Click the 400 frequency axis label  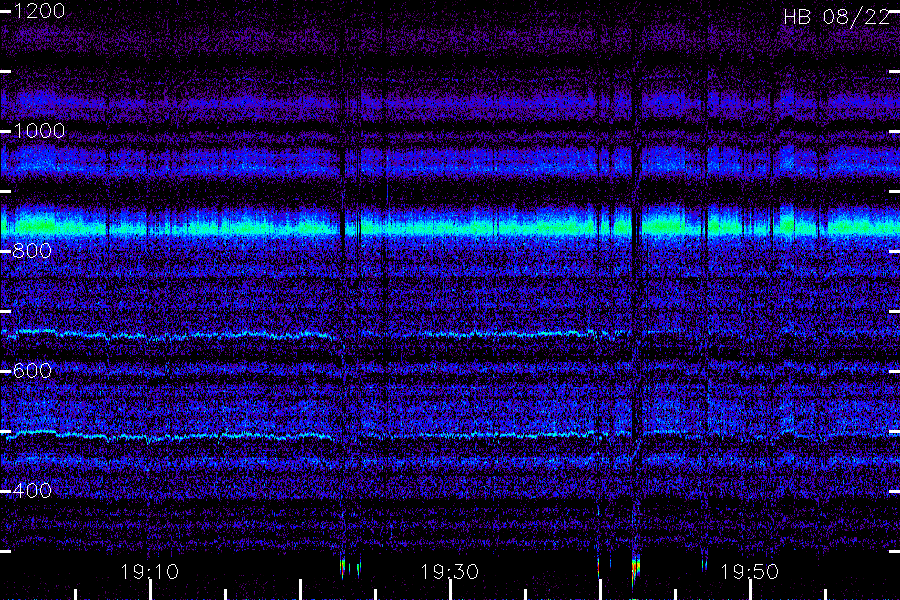(x=32, y=491)
